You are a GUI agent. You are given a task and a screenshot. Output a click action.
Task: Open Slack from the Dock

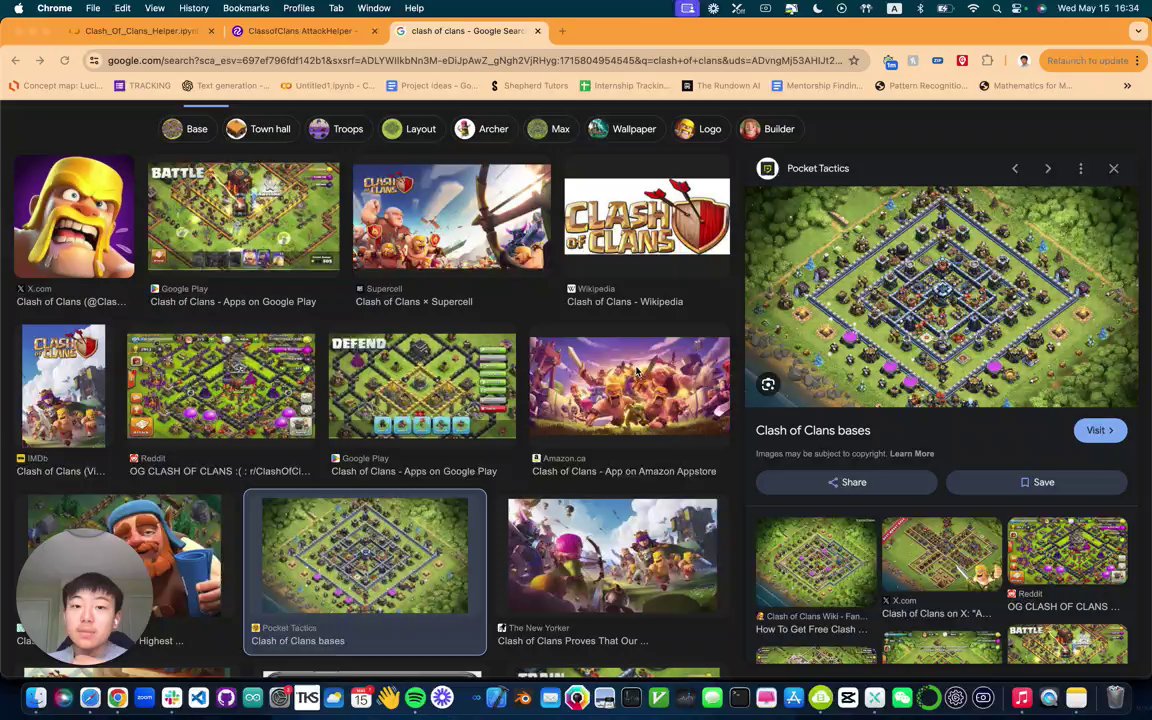tap(172, 697)
